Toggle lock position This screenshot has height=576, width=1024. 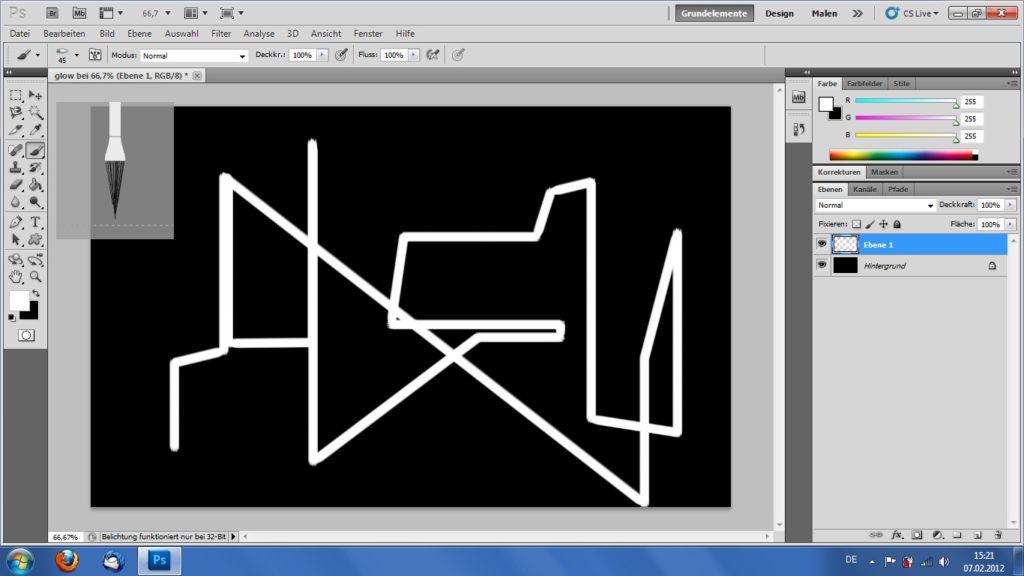tap(884, 224)
